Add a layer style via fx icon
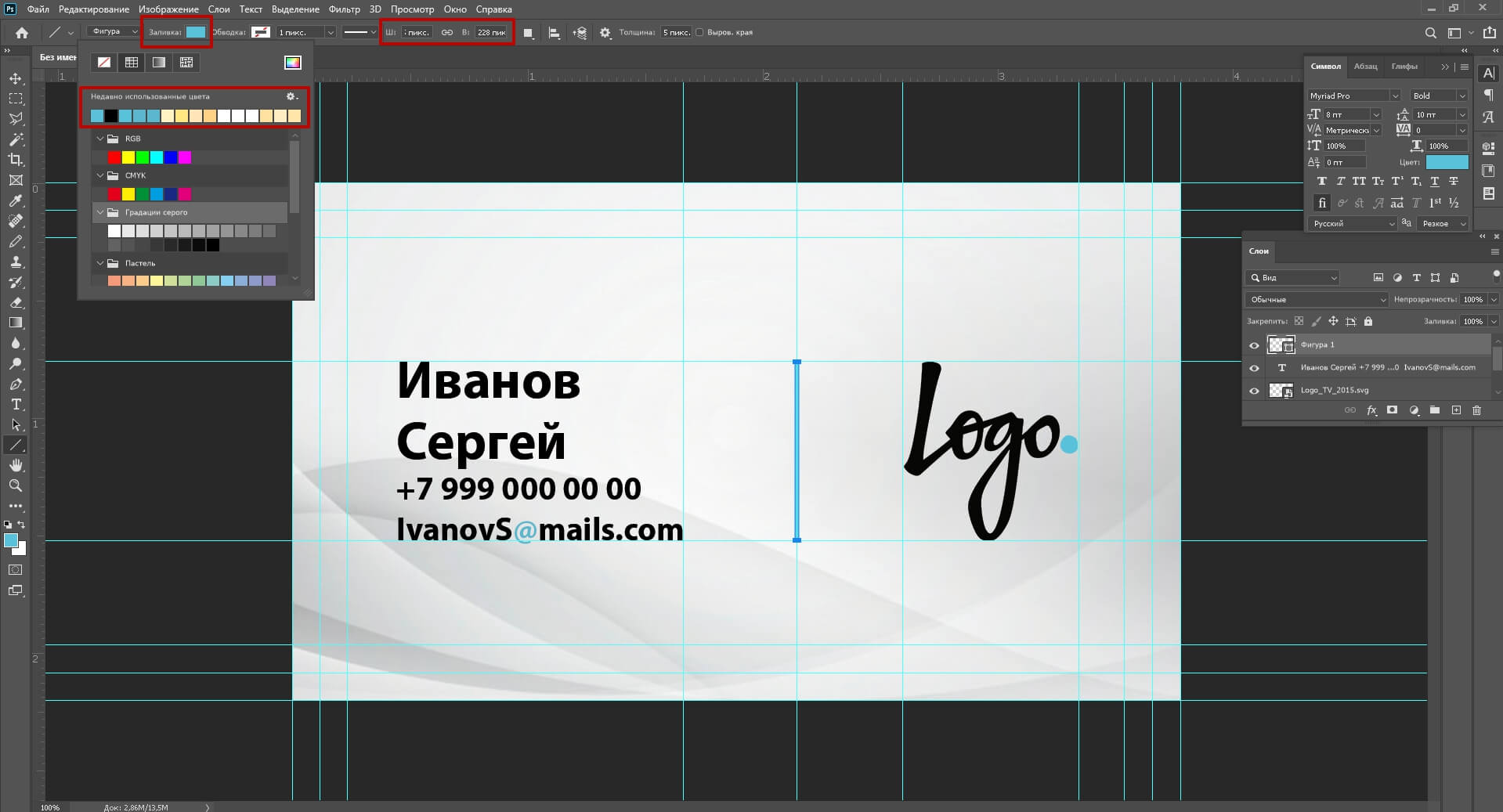Screen dimensions: 1503x812 coord(1371,410)
